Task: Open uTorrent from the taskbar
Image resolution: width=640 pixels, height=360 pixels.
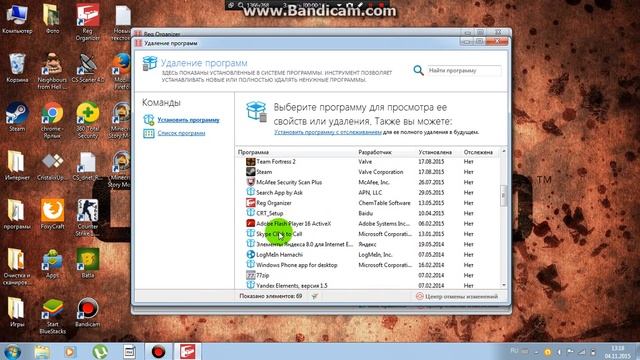Action: tap(100, 351)
